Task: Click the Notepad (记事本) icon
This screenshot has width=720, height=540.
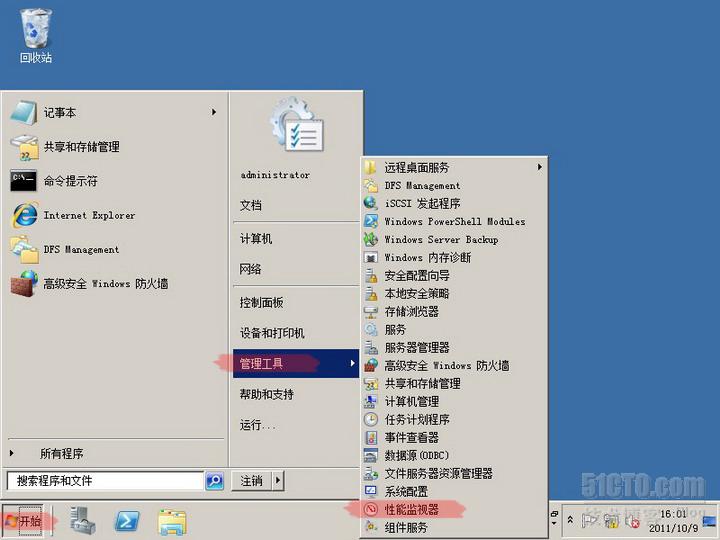Action: click(x=23, y=112)
